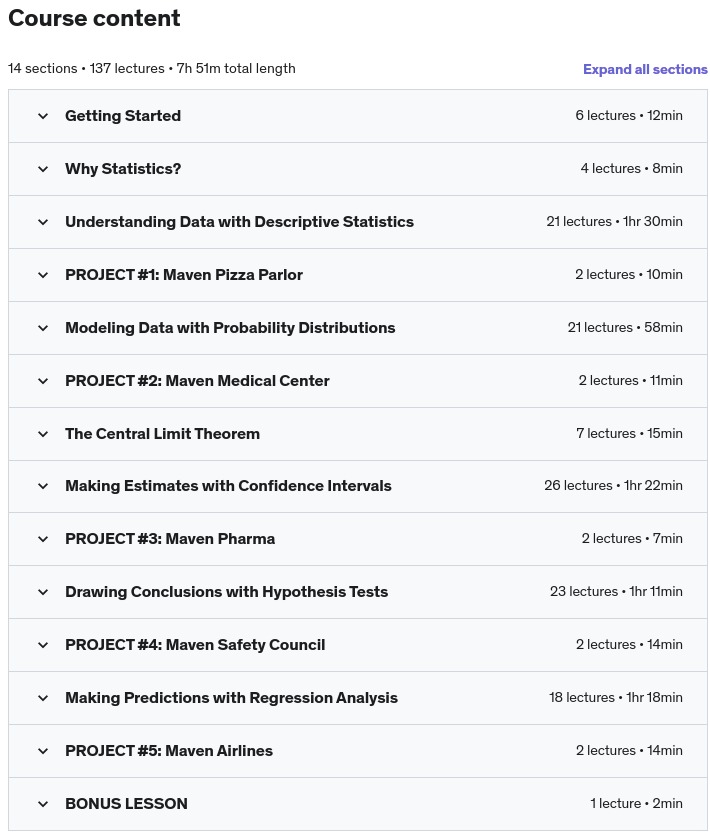The height and width of the screenshot is (835, 710).
Task: Expand the Why Statistics? chevron
Action: click(43, 169)
